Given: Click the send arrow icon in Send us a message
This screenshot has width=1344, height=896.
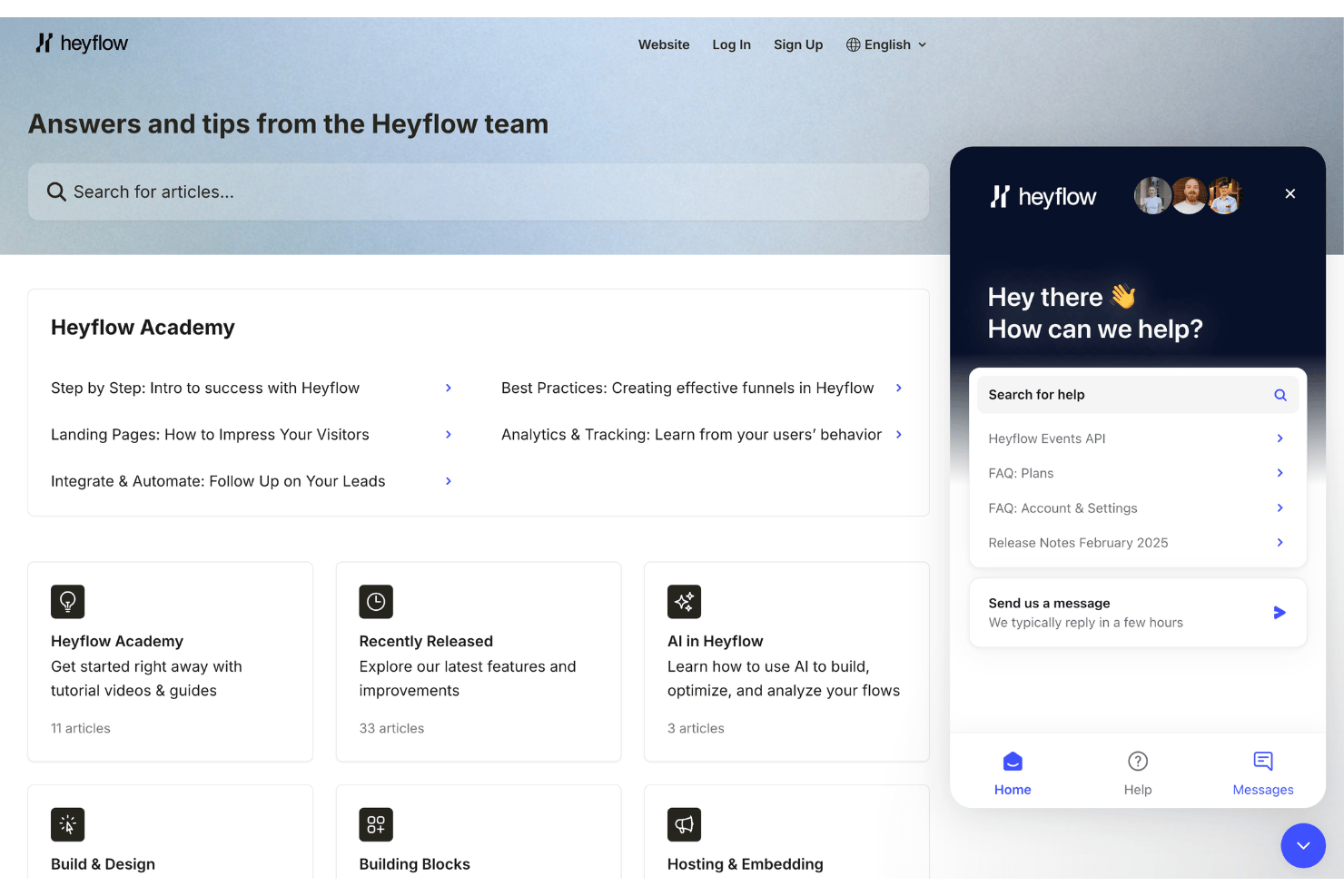Looking at the screenshot, I should (1280, 613).
